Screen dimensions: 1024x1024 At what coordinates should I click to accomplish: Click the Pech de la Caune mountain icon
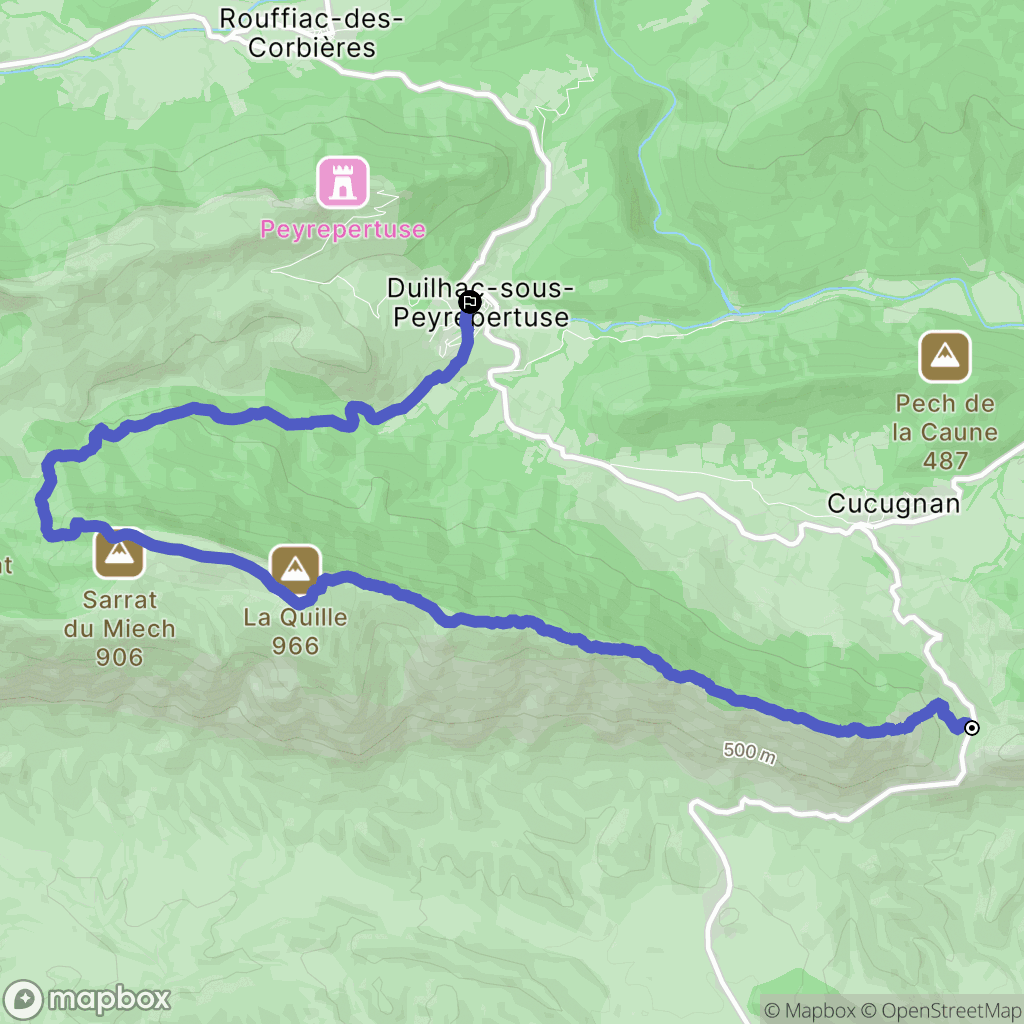pos(945,357)
